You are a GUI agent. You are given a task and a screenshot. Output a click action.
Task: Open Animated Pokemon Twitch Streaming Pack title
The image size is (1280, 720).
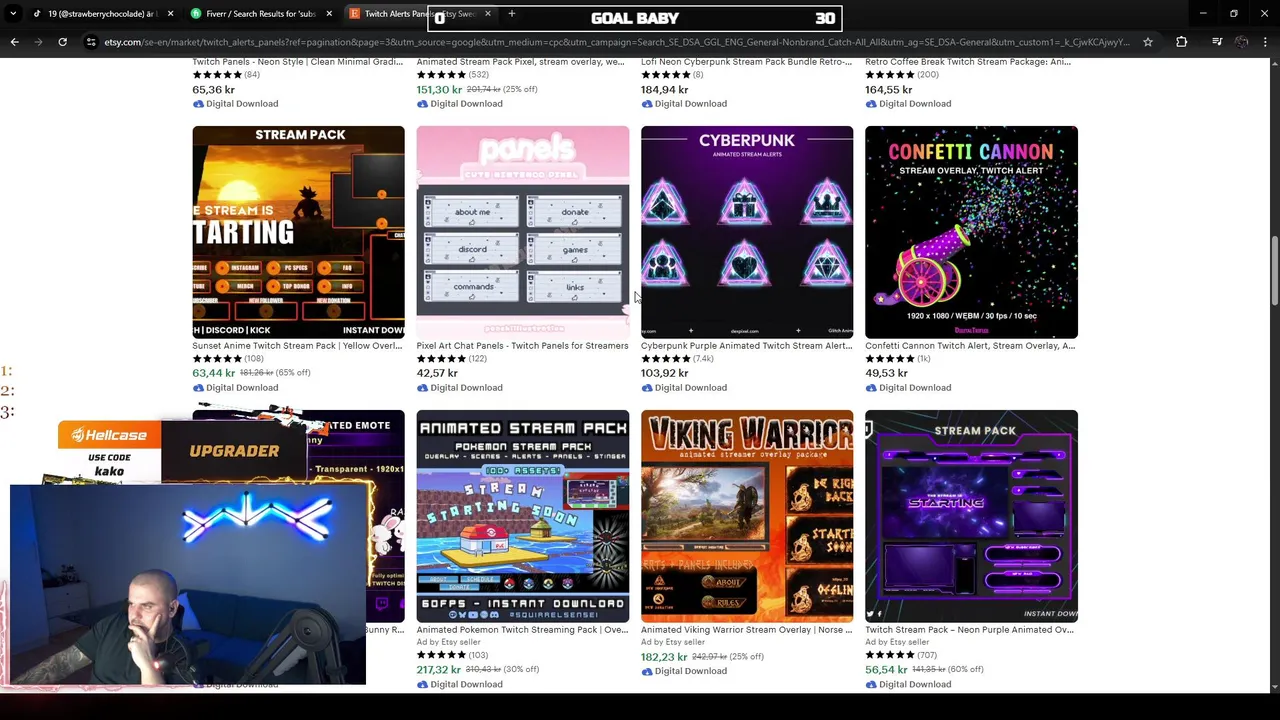[x=522, y=630]
